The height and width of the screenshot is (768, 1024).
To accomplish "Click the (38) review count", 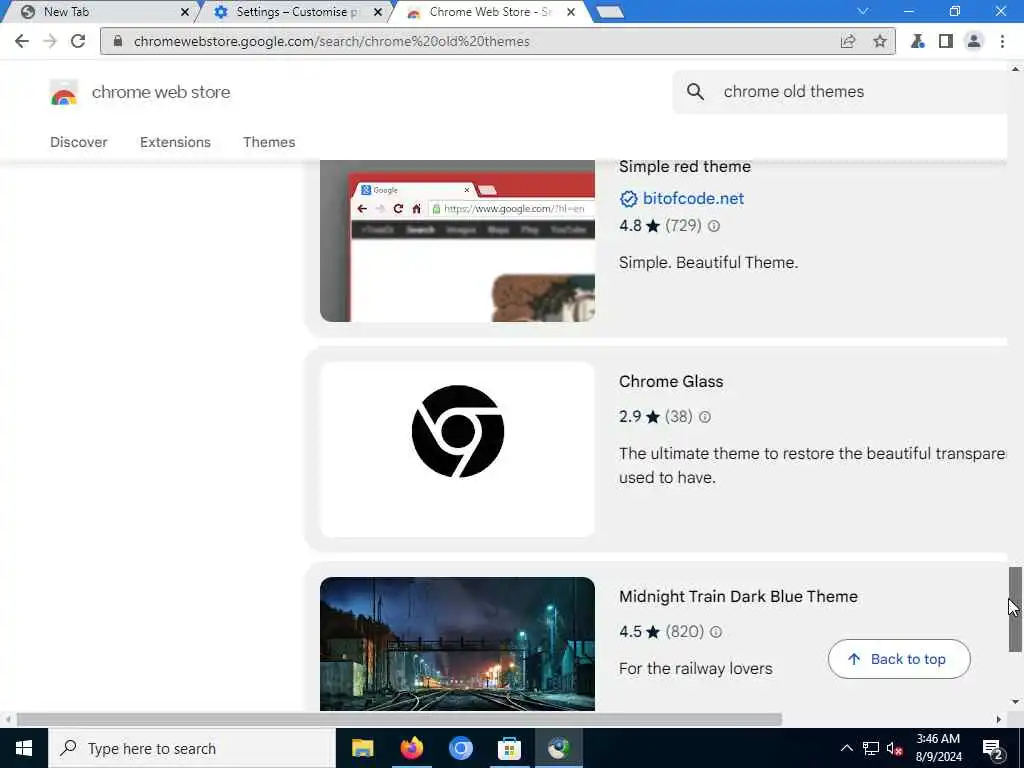I will tap(679, 417).
